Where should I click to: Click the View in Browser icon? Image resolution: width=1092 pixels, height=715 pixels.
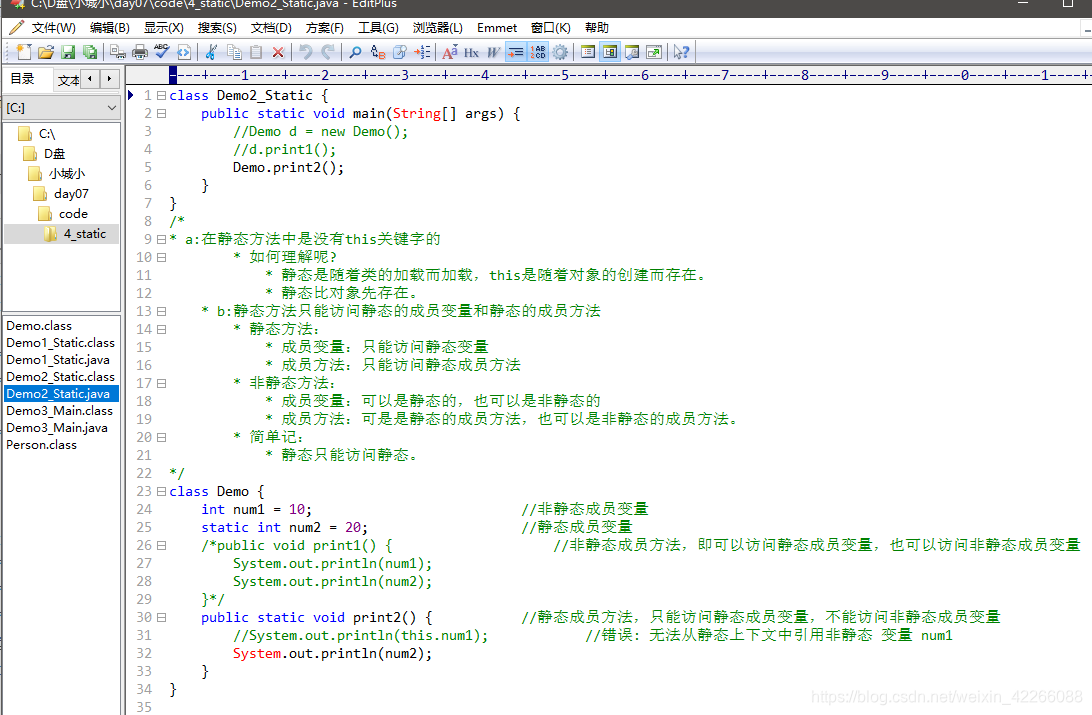coord(184,52)
